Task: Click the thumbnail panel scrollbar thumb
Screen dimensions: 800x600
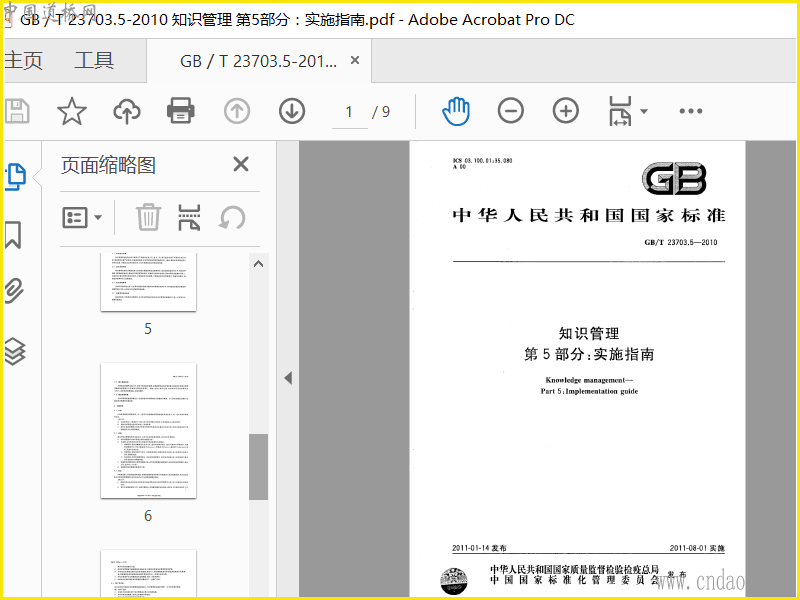Action: pyautogui.click(x=258, y=466)
